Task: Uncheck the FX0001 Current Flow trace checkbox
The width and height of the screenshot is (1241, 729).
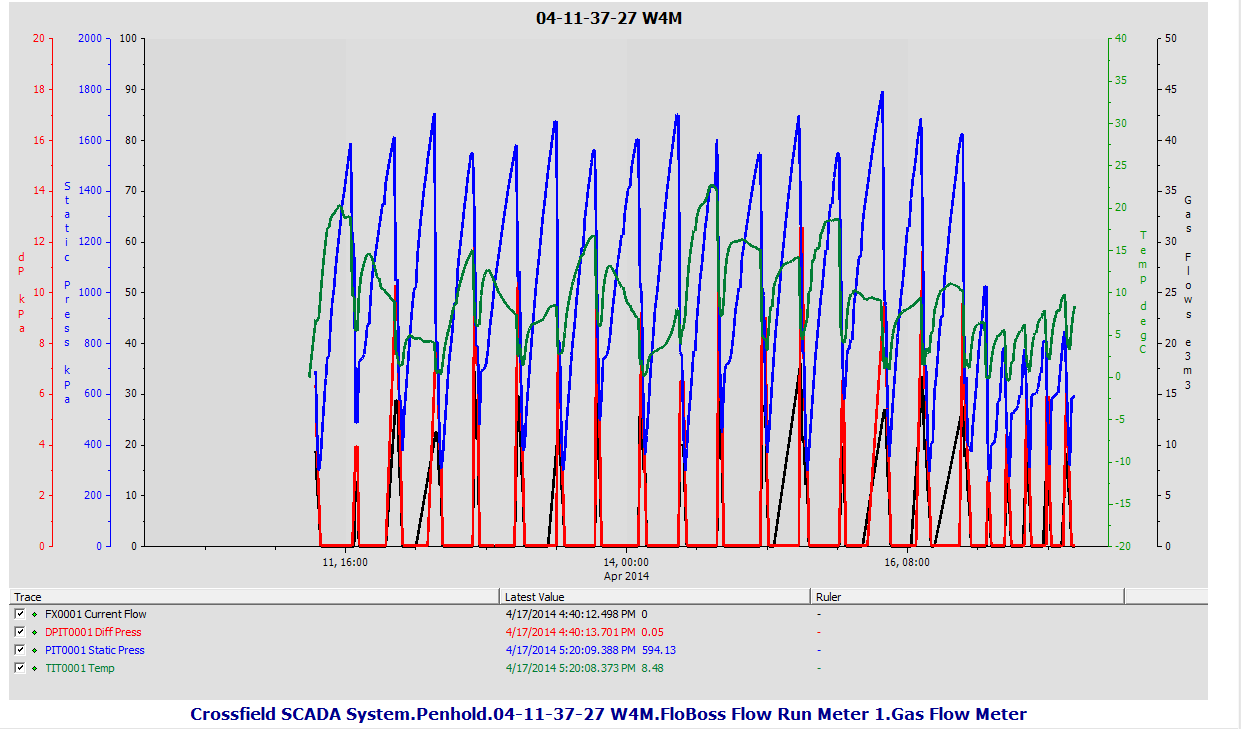Action: [20, 614]
